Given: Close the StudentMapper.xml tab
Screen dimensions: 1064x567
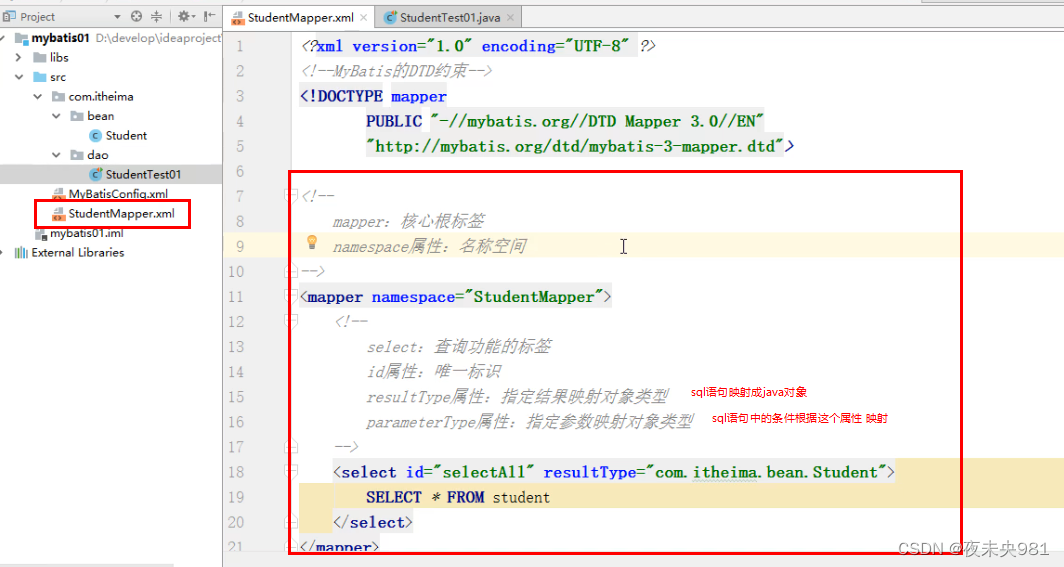Looking at the screenshot, I should coord(364,18).
